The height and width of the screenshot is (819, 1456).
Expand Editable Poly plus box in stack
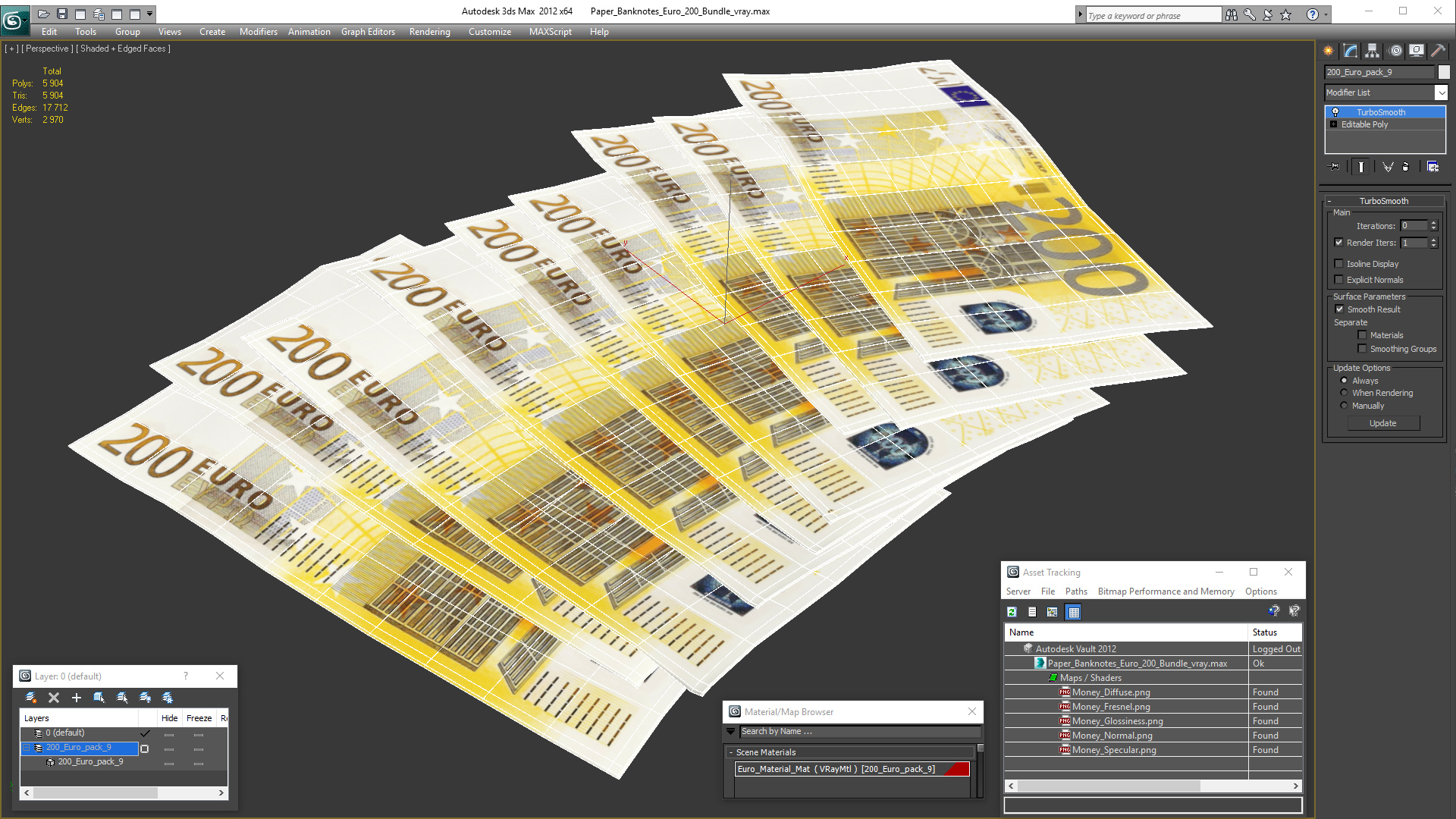click(x=1334, y=124)
